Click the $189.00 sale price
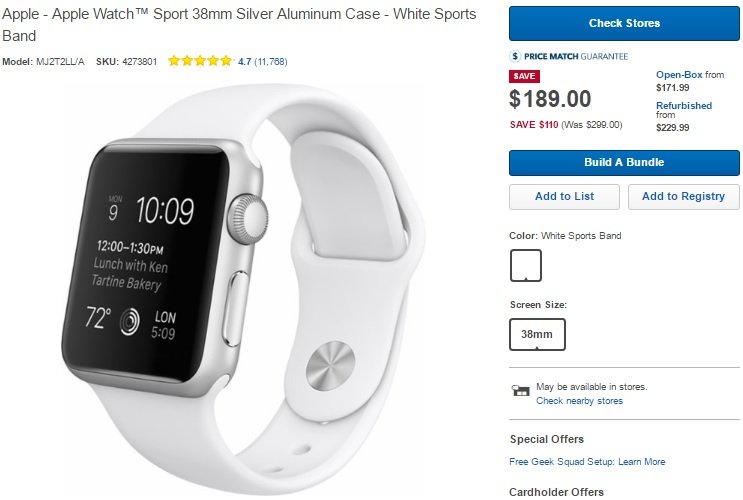 [550, 99]
